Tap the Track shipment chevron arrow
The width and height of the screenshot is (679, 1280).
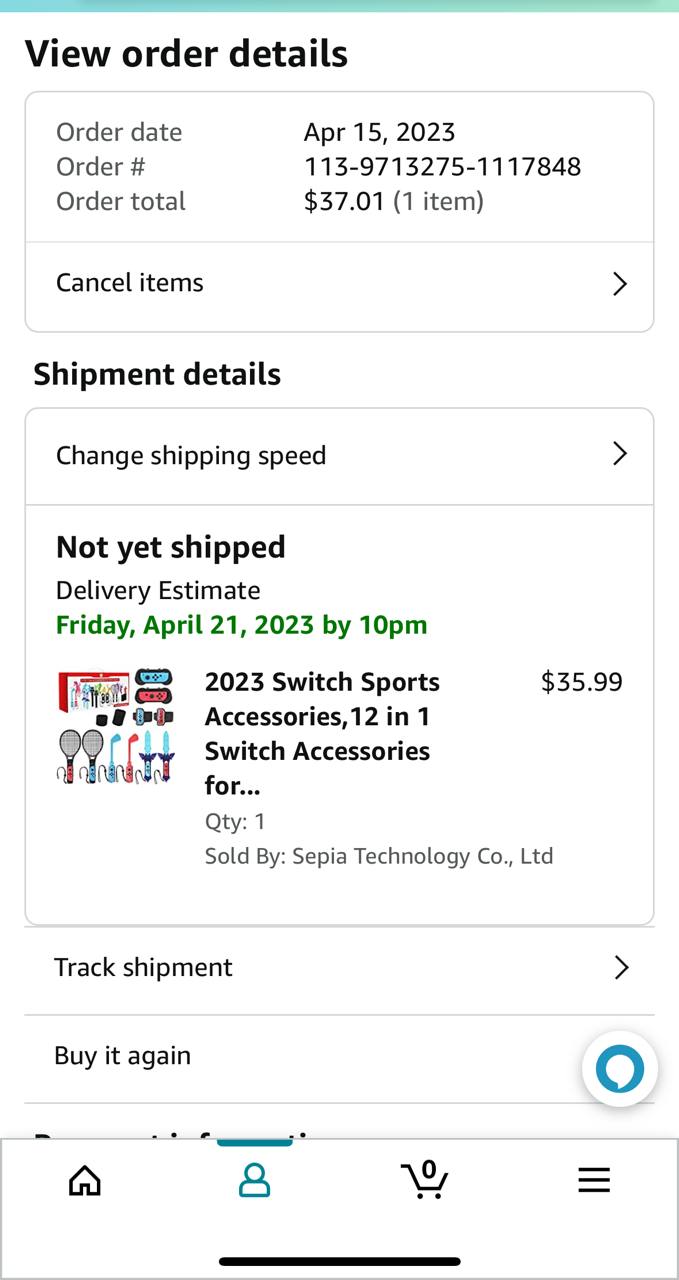[x=621, y=967]
